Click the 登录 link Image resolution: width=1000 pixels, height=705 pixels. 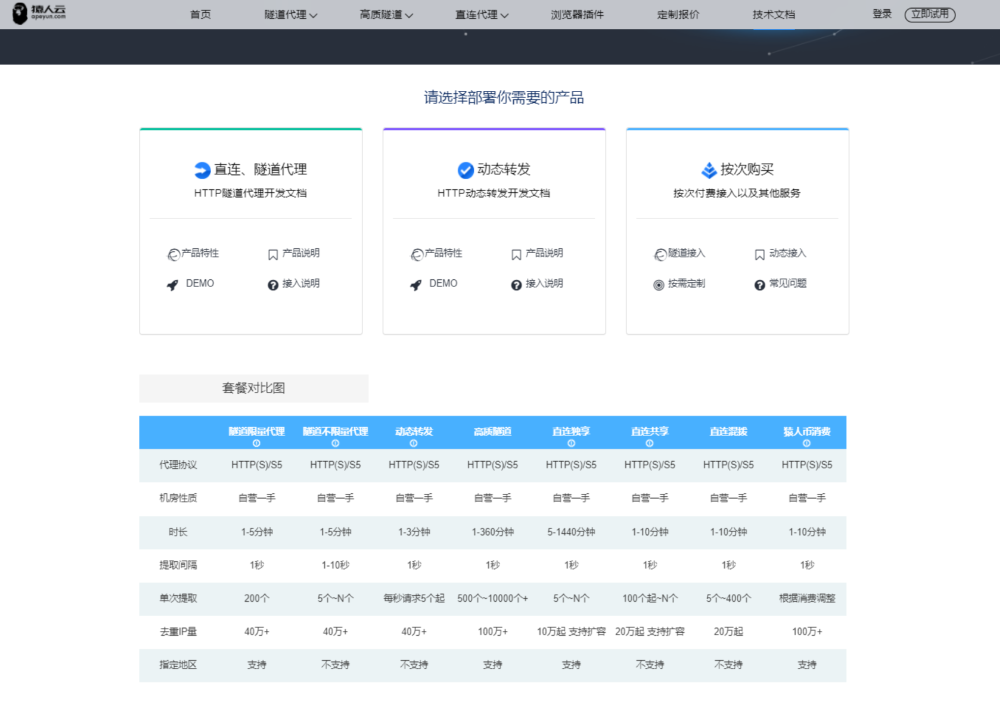[882, 13]
